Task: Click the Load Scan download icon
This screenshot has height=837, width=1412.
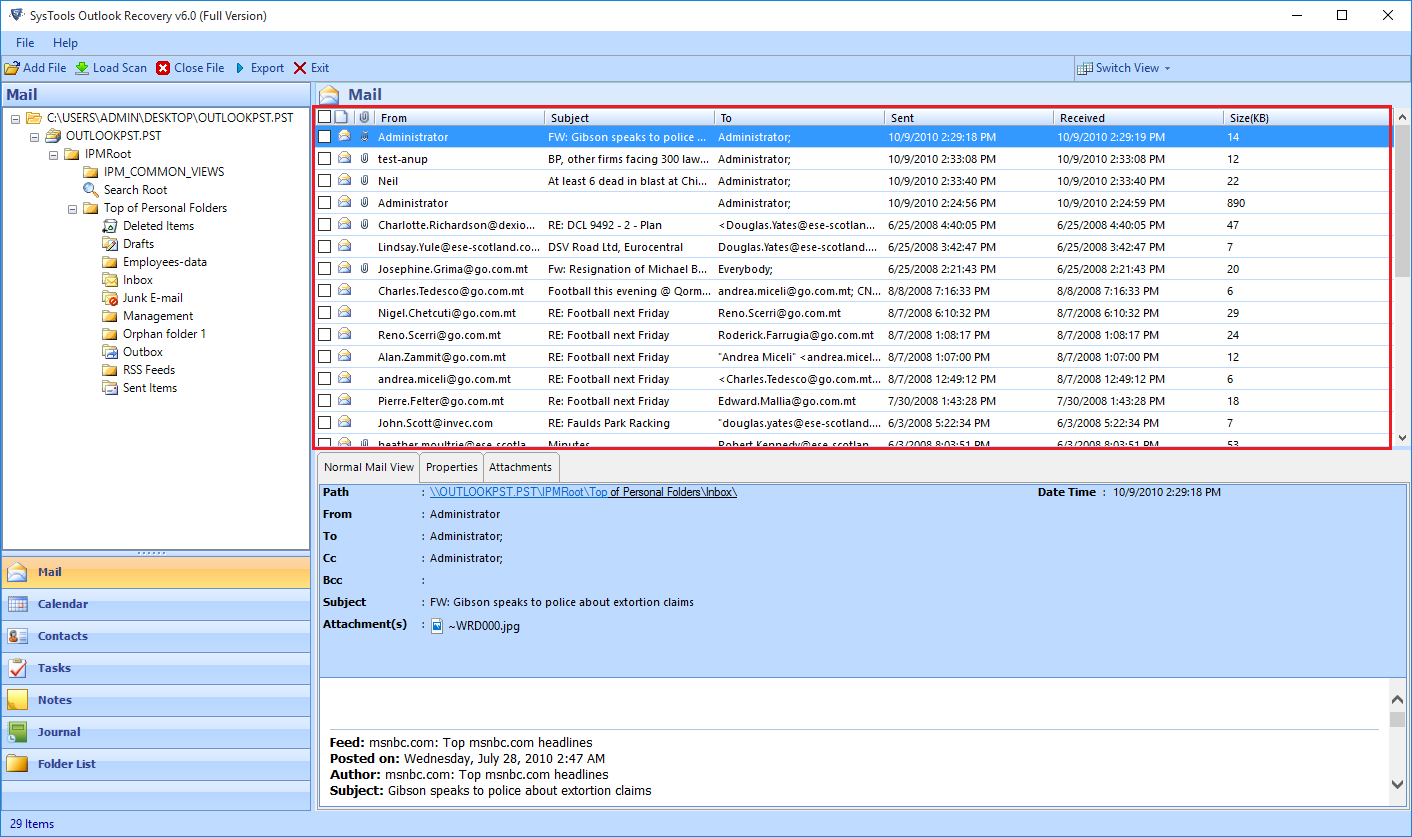Action: (x=82, y=68)
